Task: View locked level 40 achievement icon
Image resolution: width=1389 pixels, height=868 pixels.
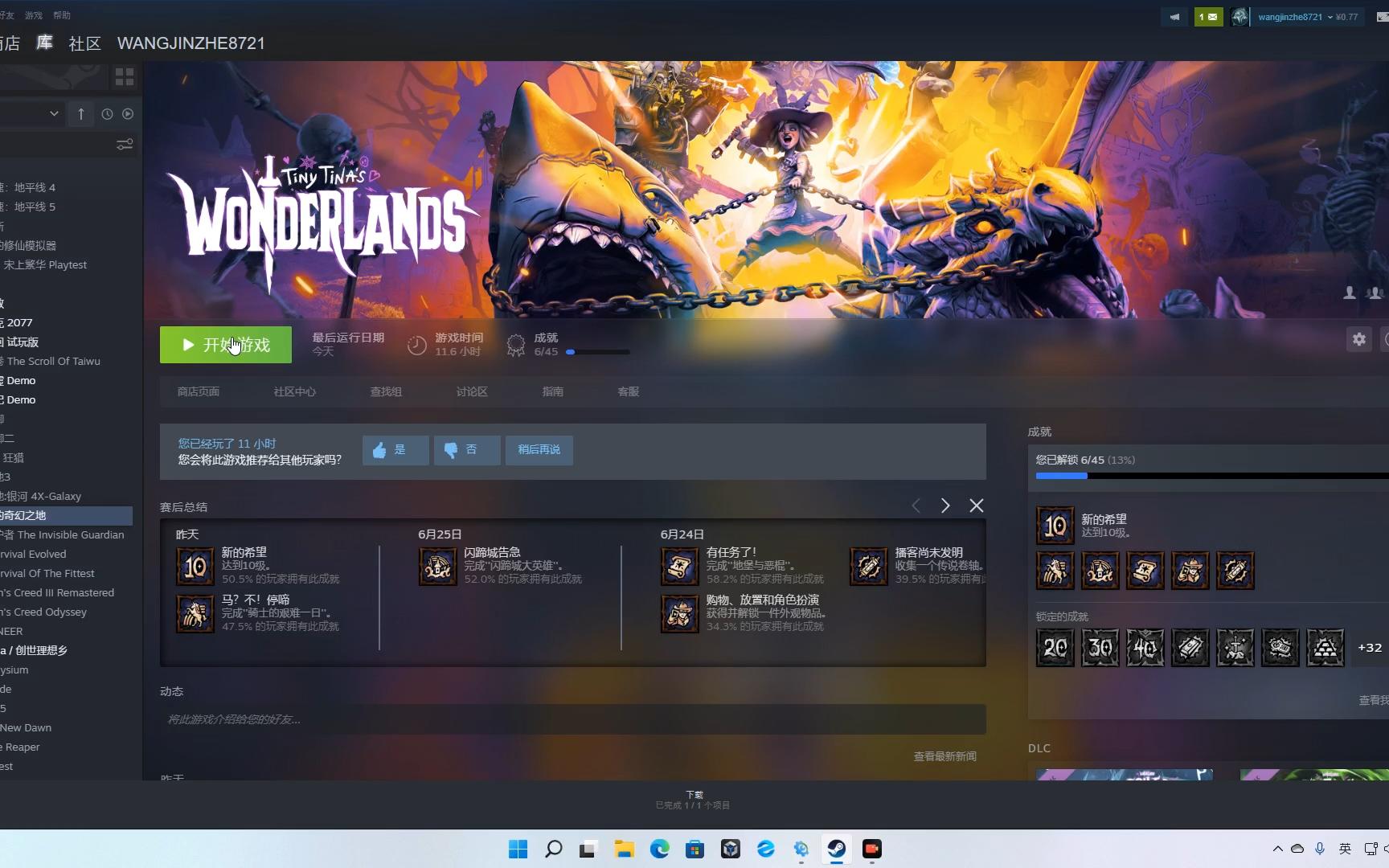Action: pos(1145,648)
